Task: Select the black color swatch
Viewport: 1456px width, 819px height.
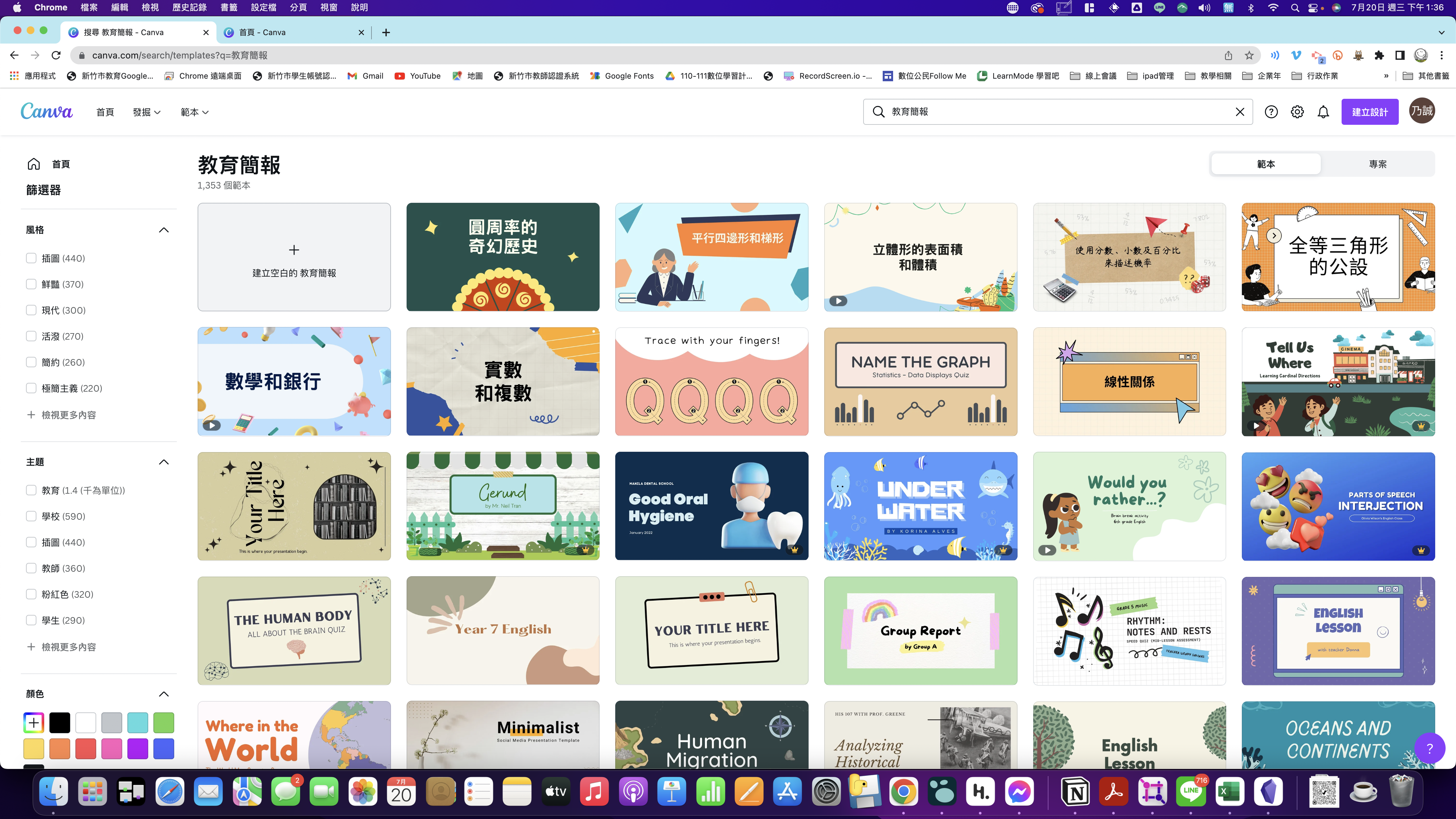Action: [x=60, y=722]
